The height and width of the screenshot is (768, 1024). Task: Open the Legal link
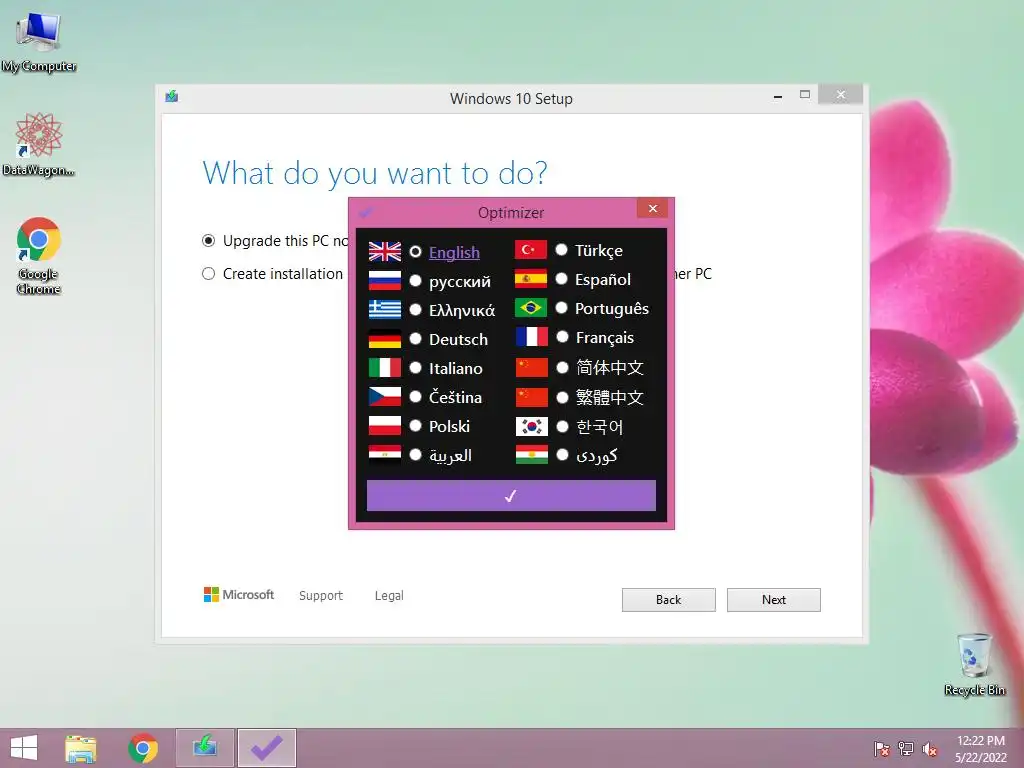389,596
